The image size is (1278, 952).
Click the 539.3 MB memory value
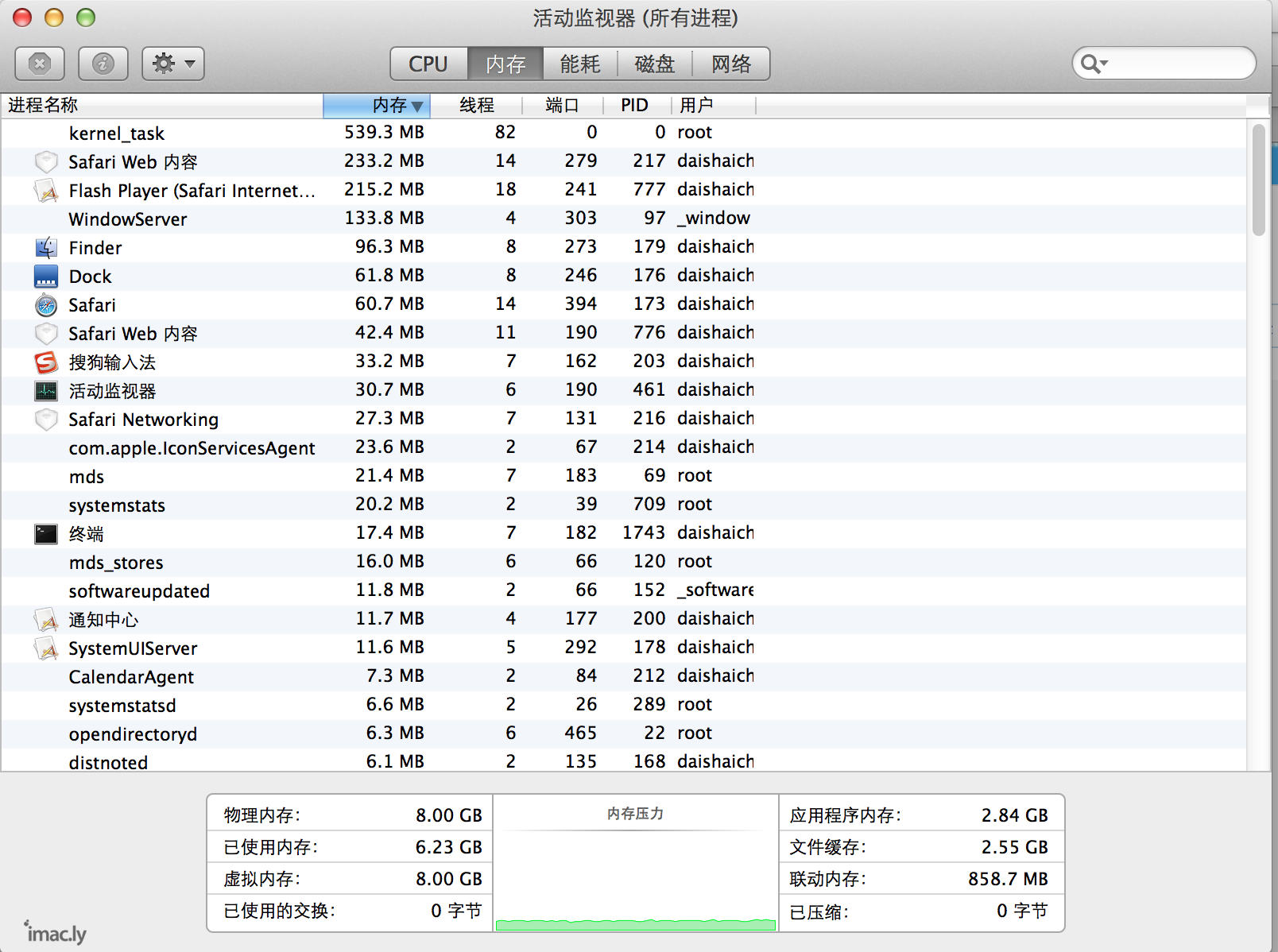(x=384, y=132)
